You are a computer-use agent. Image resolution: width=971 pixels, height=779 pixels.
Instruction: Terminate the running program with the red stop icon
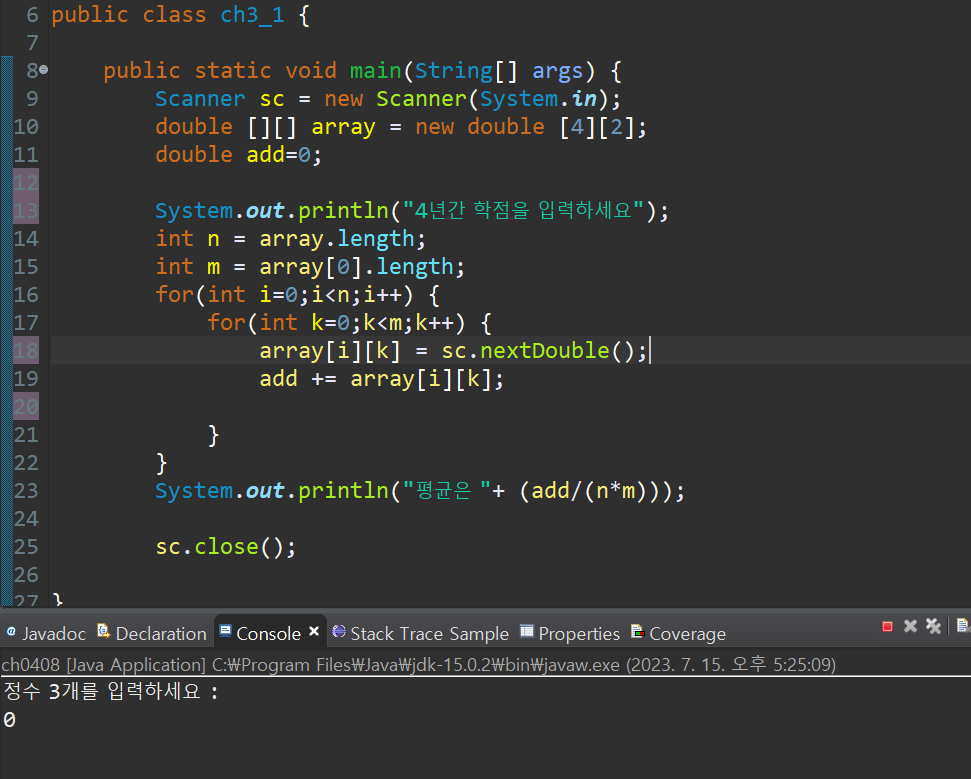pyautogui.click(x=887, y=627)
